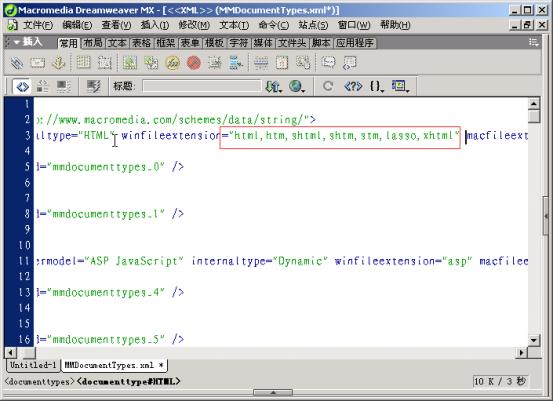Open the File Management dropdown
The image size is (553, 401).
(x=274, y=86)
